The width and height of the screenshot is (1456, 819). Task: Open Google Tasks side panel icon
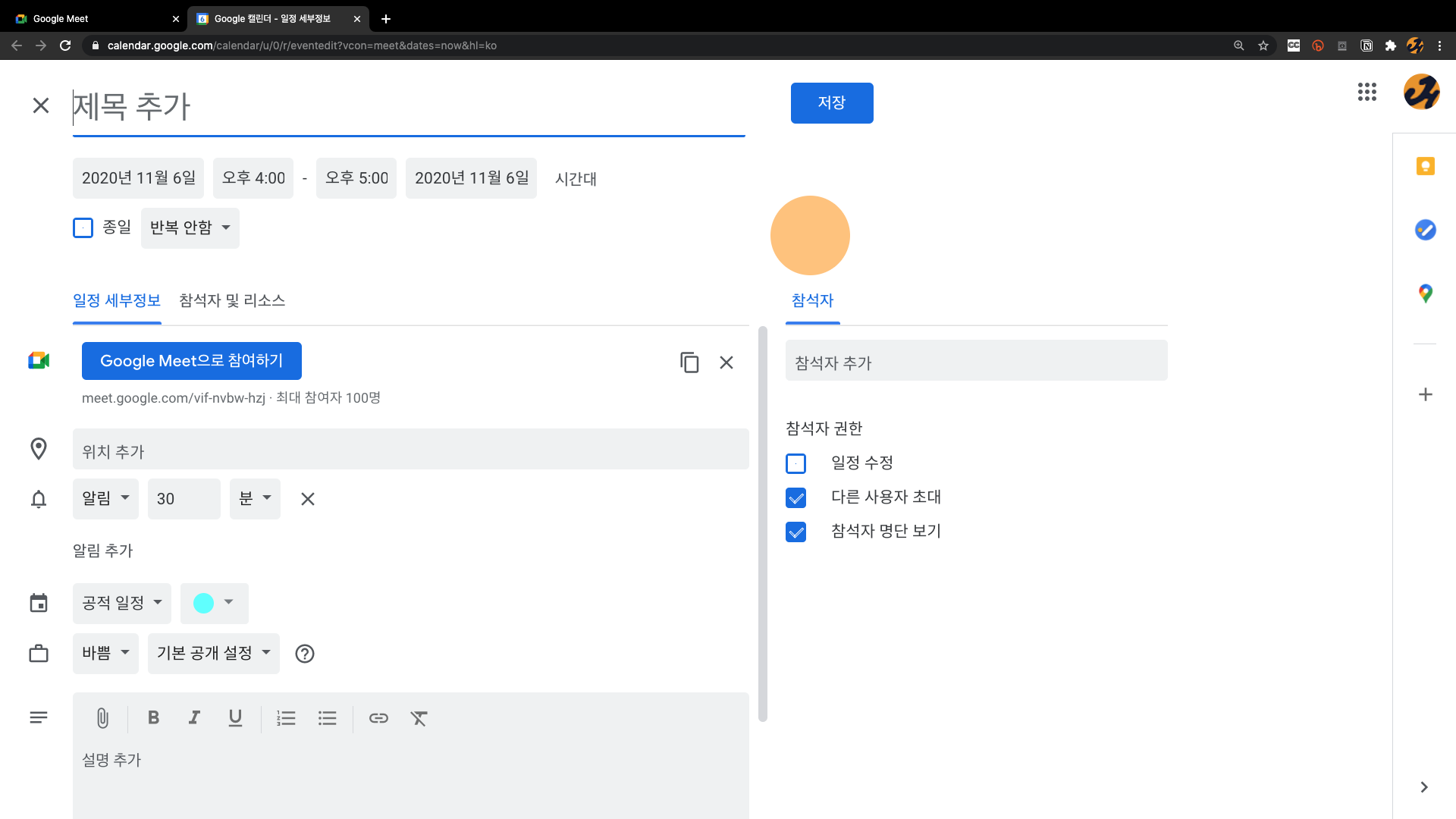1425,230
